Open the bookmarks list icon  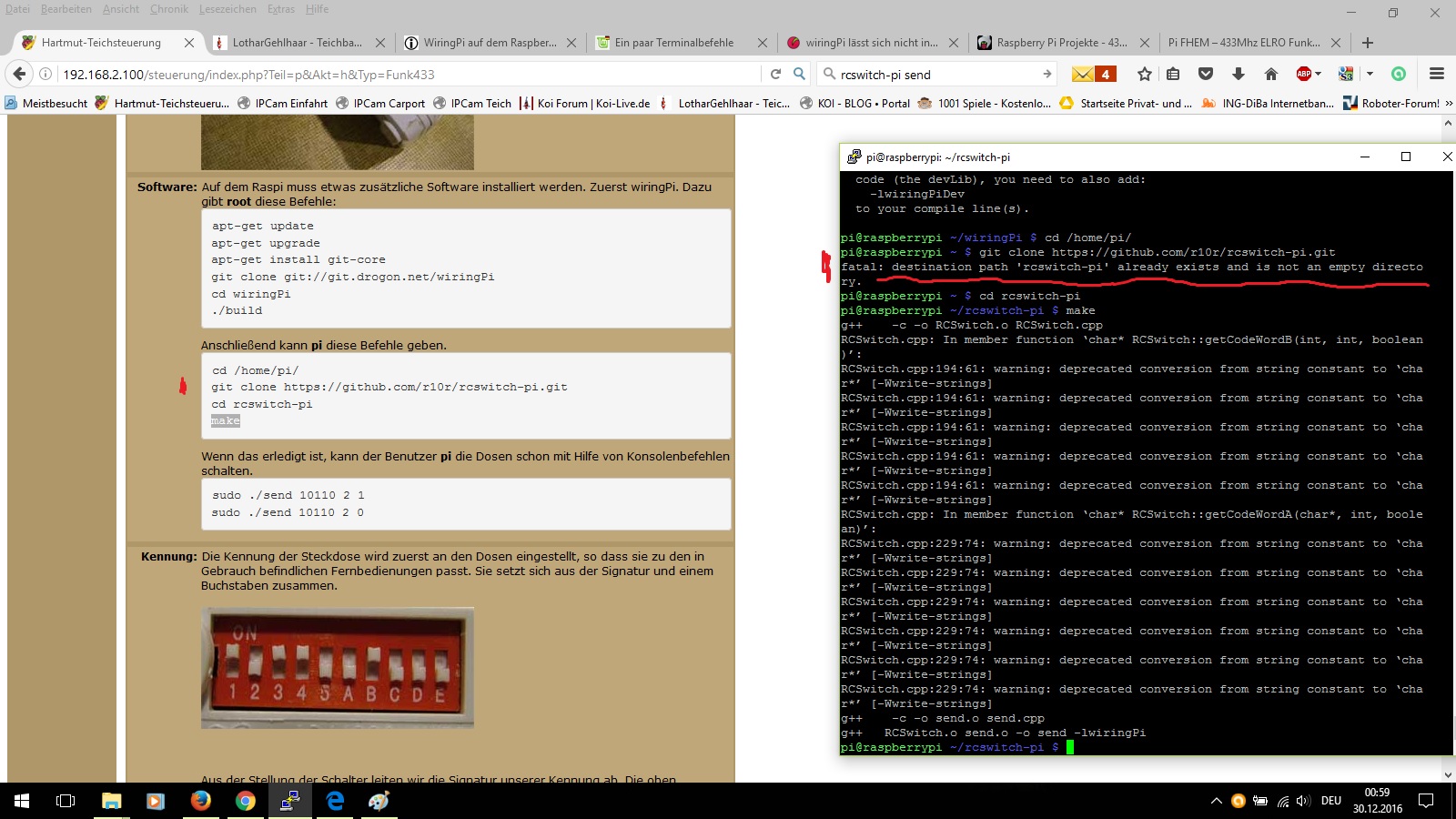pyautogui.click(x=1173, y=75)
